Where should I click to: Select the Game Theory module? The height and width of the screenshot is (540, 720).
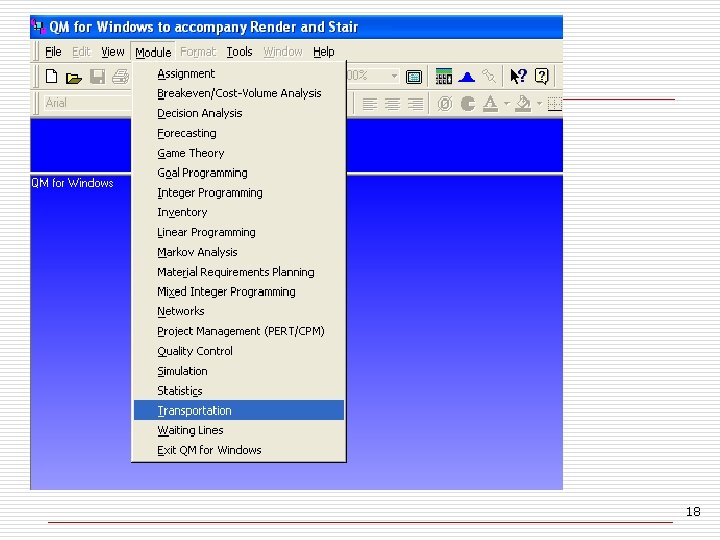[239, 153]
